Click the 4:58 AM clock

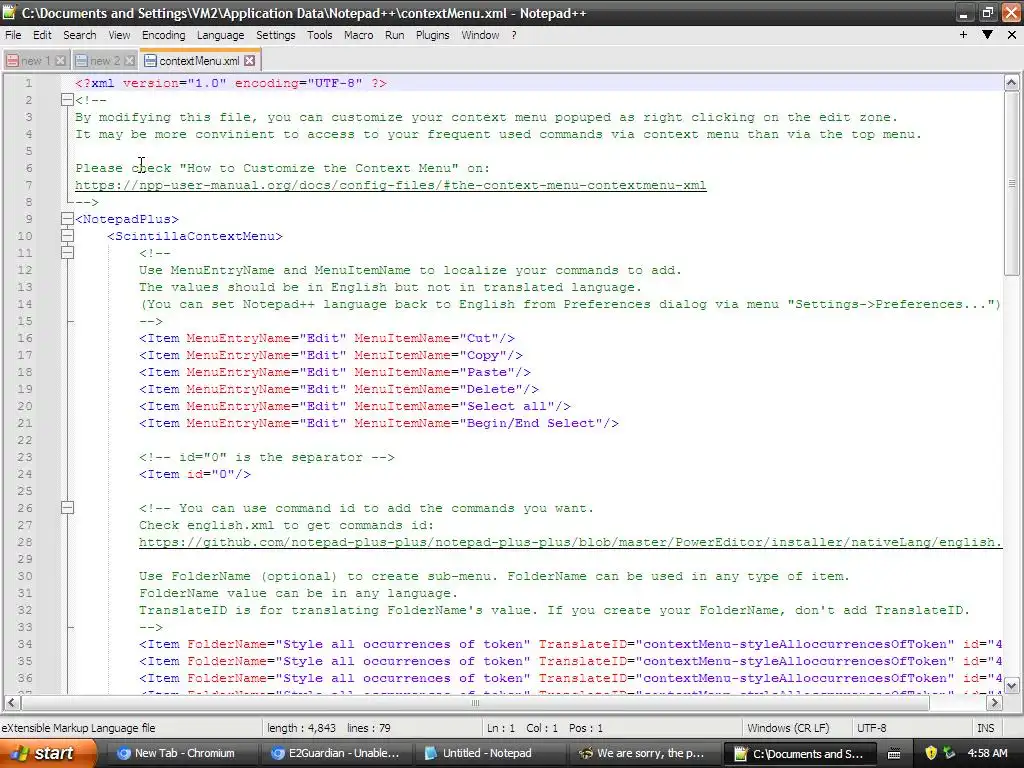[987, 753]
